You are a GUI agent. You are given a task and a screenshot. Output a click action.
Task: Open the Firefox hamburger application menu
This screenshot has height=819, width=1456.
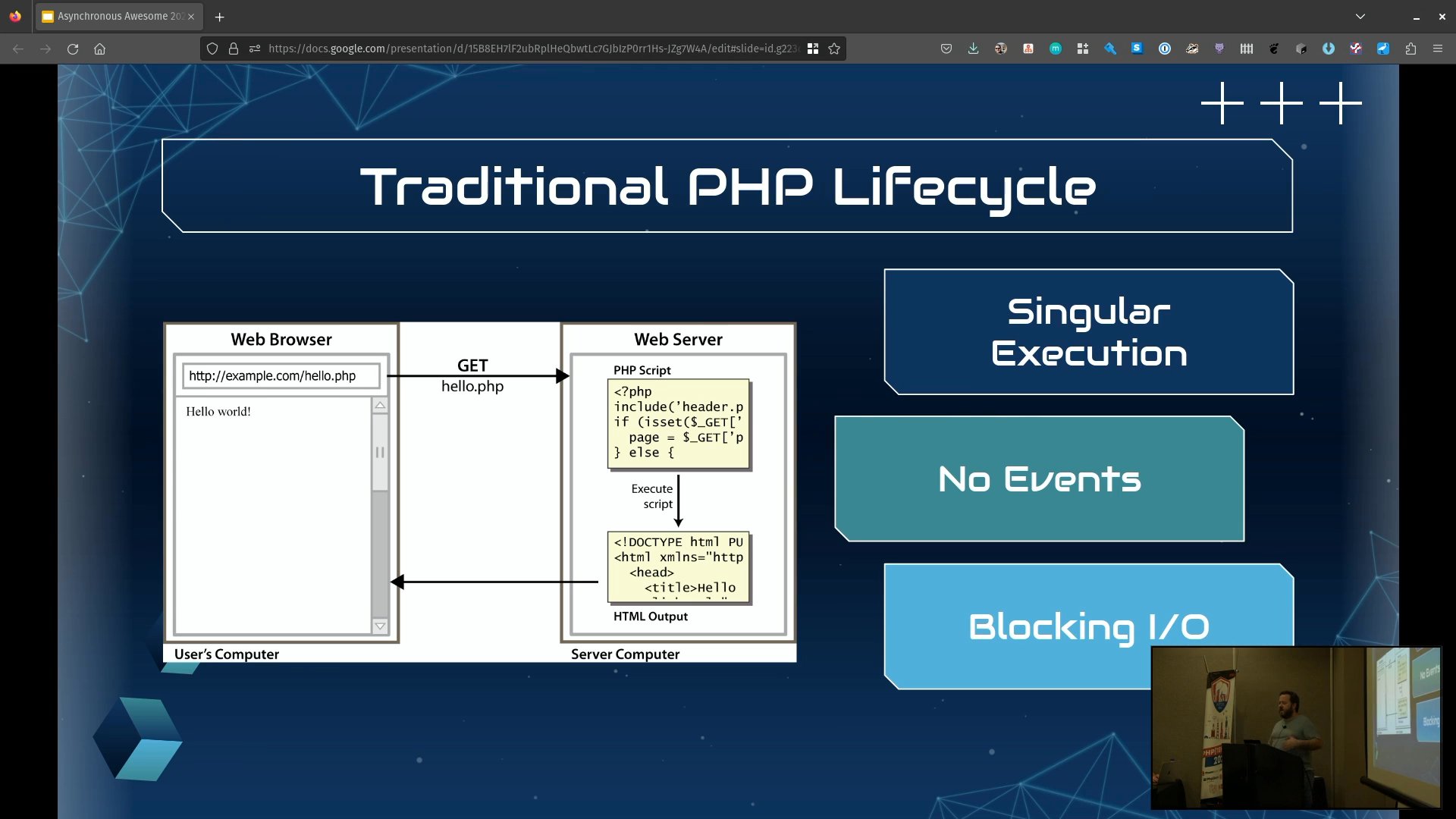tap(1437, 49)
